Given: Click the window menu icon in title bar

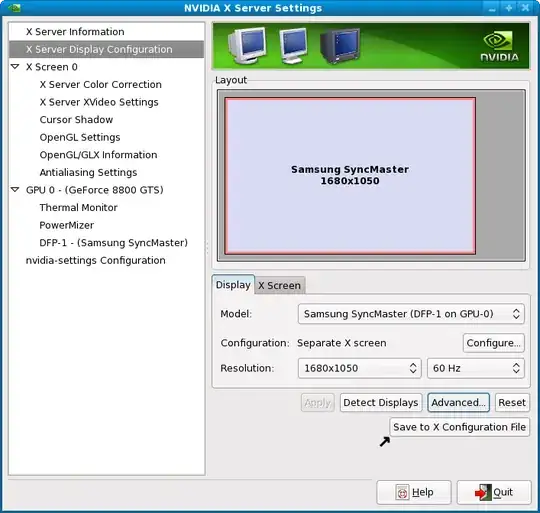Looking at the screenshot, I should coord(14,8).
